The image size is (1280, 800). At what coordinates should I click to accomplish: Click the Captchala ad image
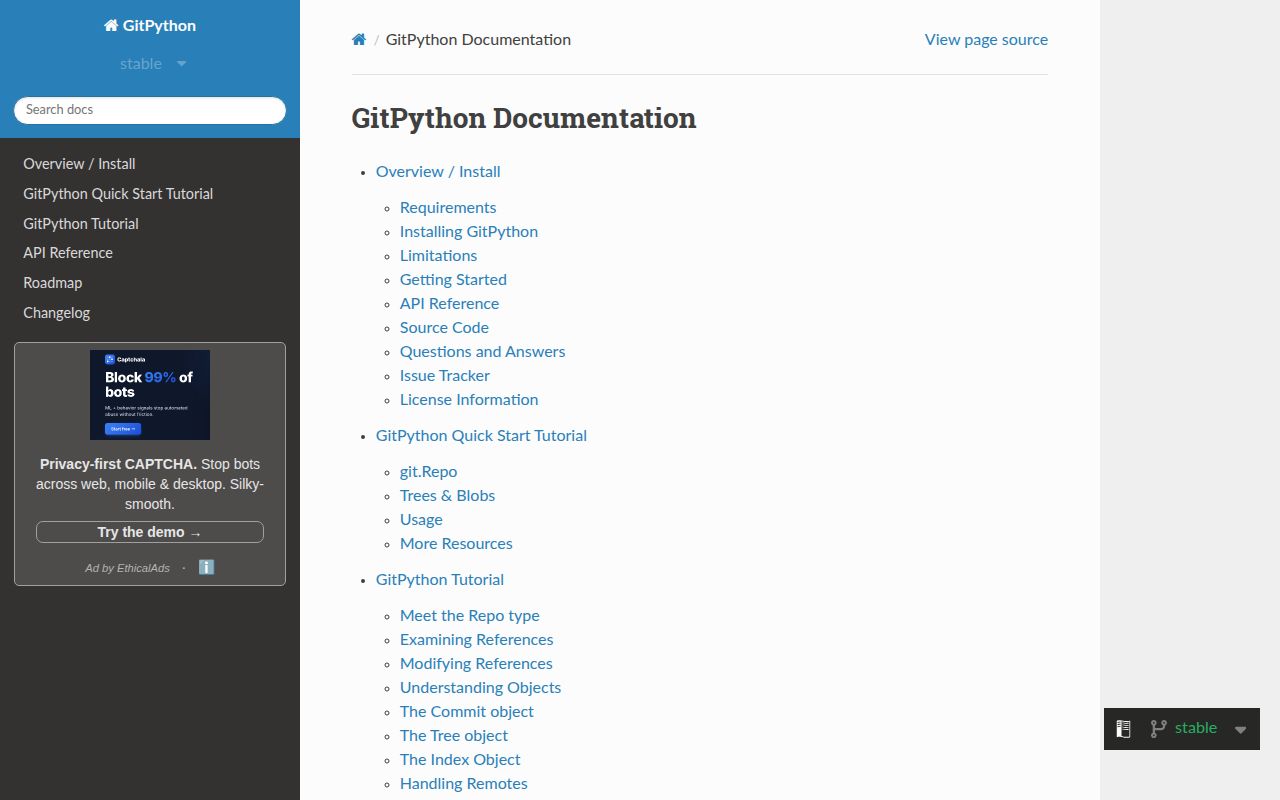(150, 395)
